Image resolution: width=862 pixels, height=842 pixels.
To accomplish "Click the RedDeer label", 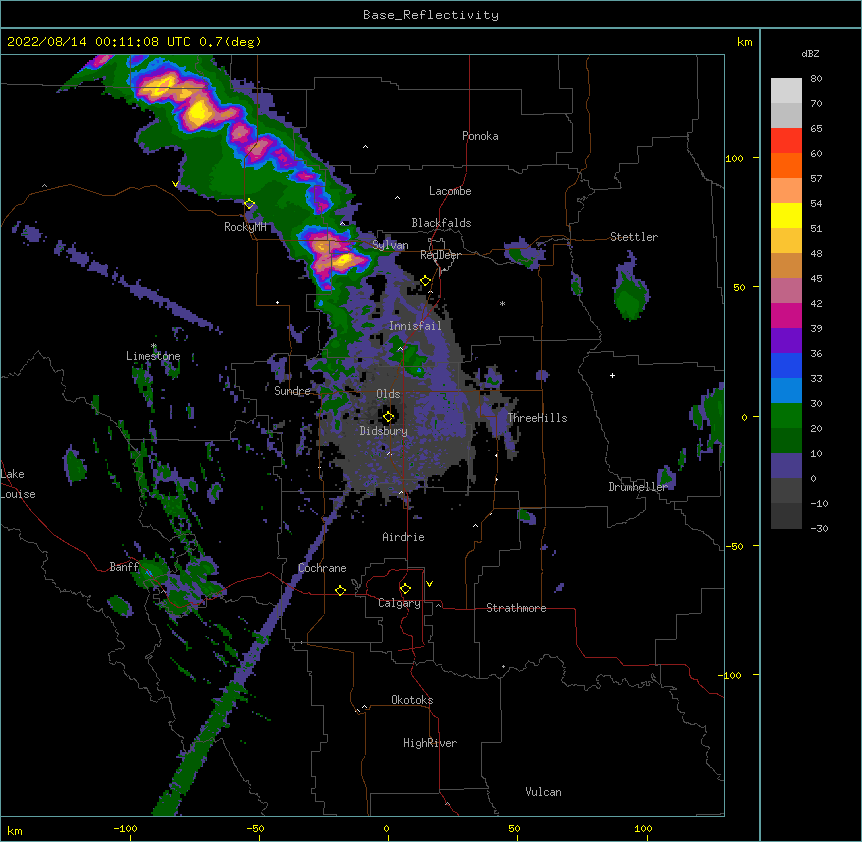I will (440, 255).
